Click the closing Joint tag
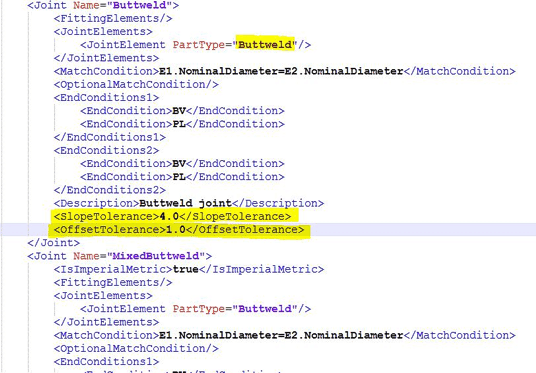The height and width of the screenshot is (373, 536). [x=54, y=243]
